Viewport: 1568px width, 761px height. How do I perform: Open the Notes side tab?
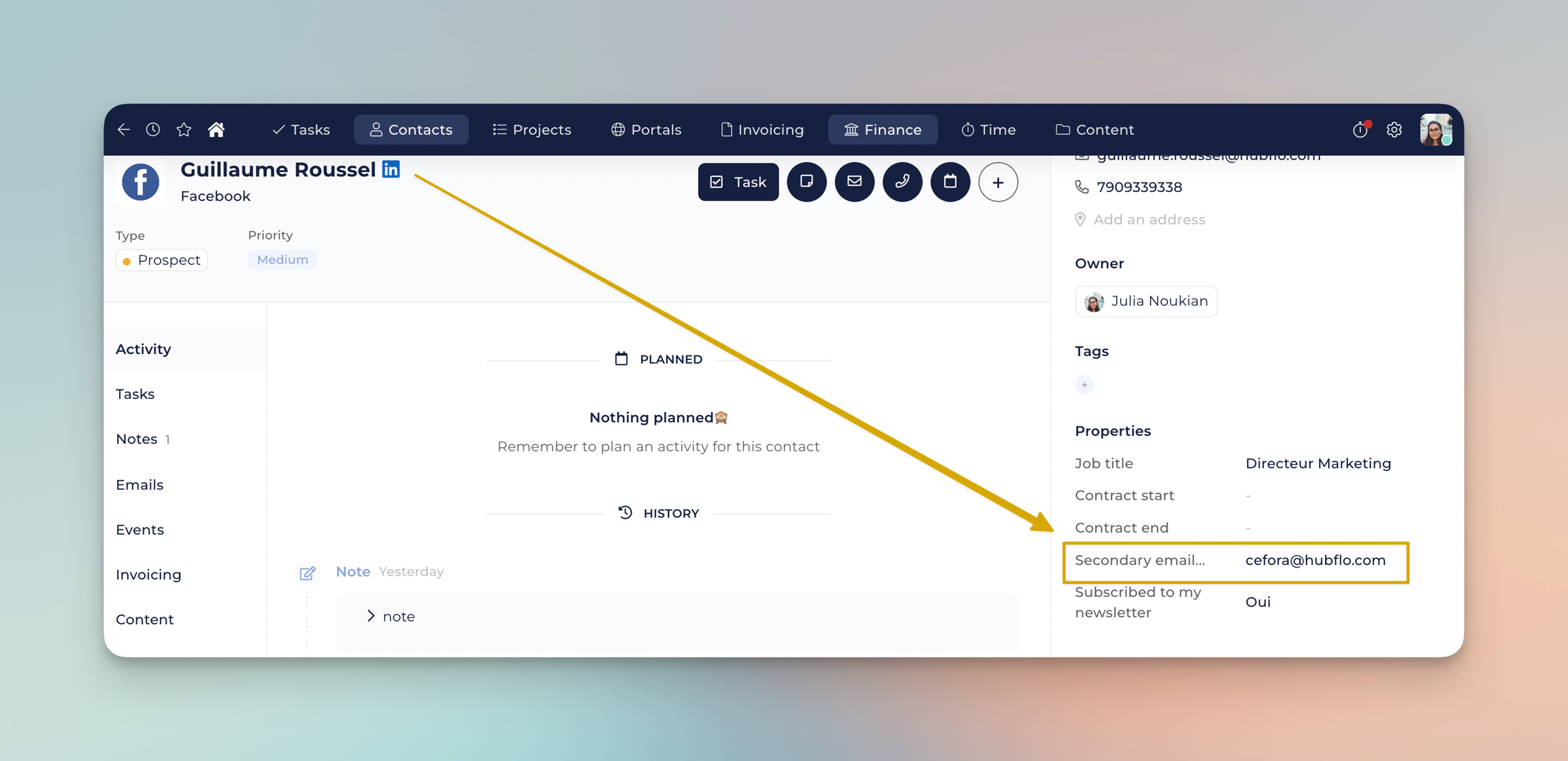(137, 439)
